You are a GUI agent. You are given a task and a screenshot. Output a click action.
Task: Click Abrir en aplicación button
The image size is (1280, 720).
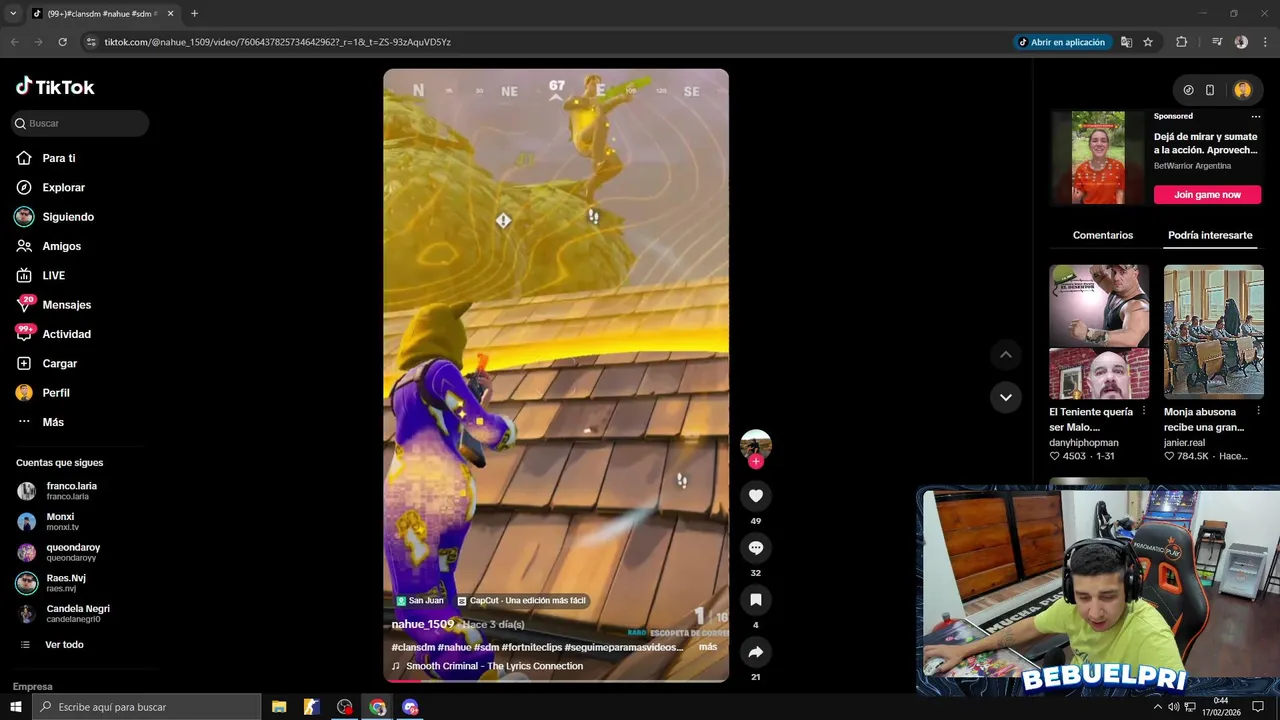pos(1062,42)
